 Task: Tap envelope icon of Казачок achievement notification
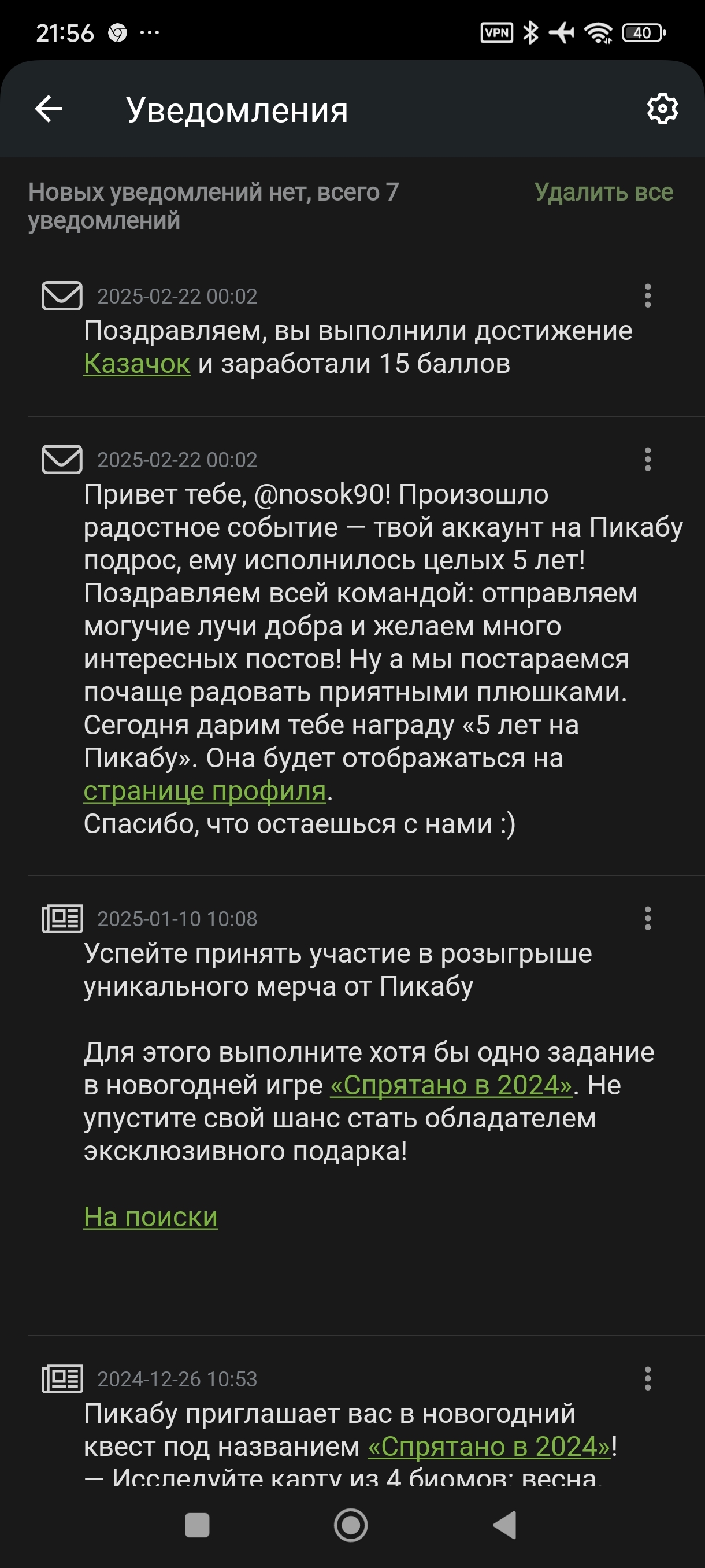61,296
